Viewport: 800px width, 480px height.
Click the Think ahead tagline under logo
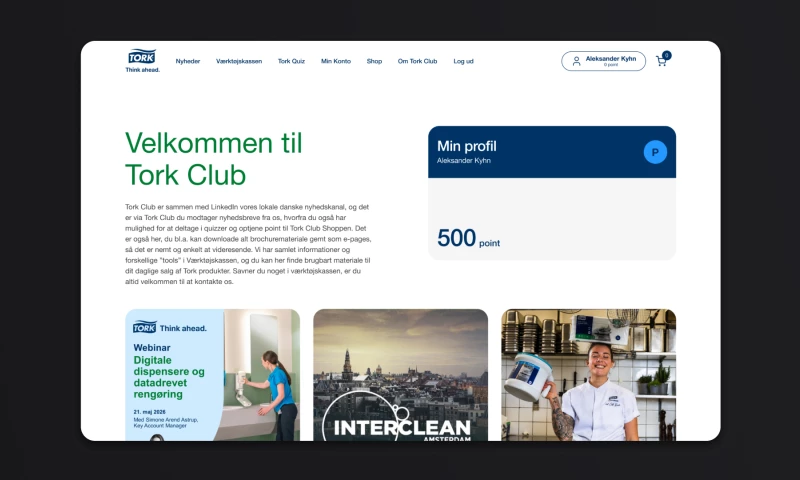click(x=142, y=70)
